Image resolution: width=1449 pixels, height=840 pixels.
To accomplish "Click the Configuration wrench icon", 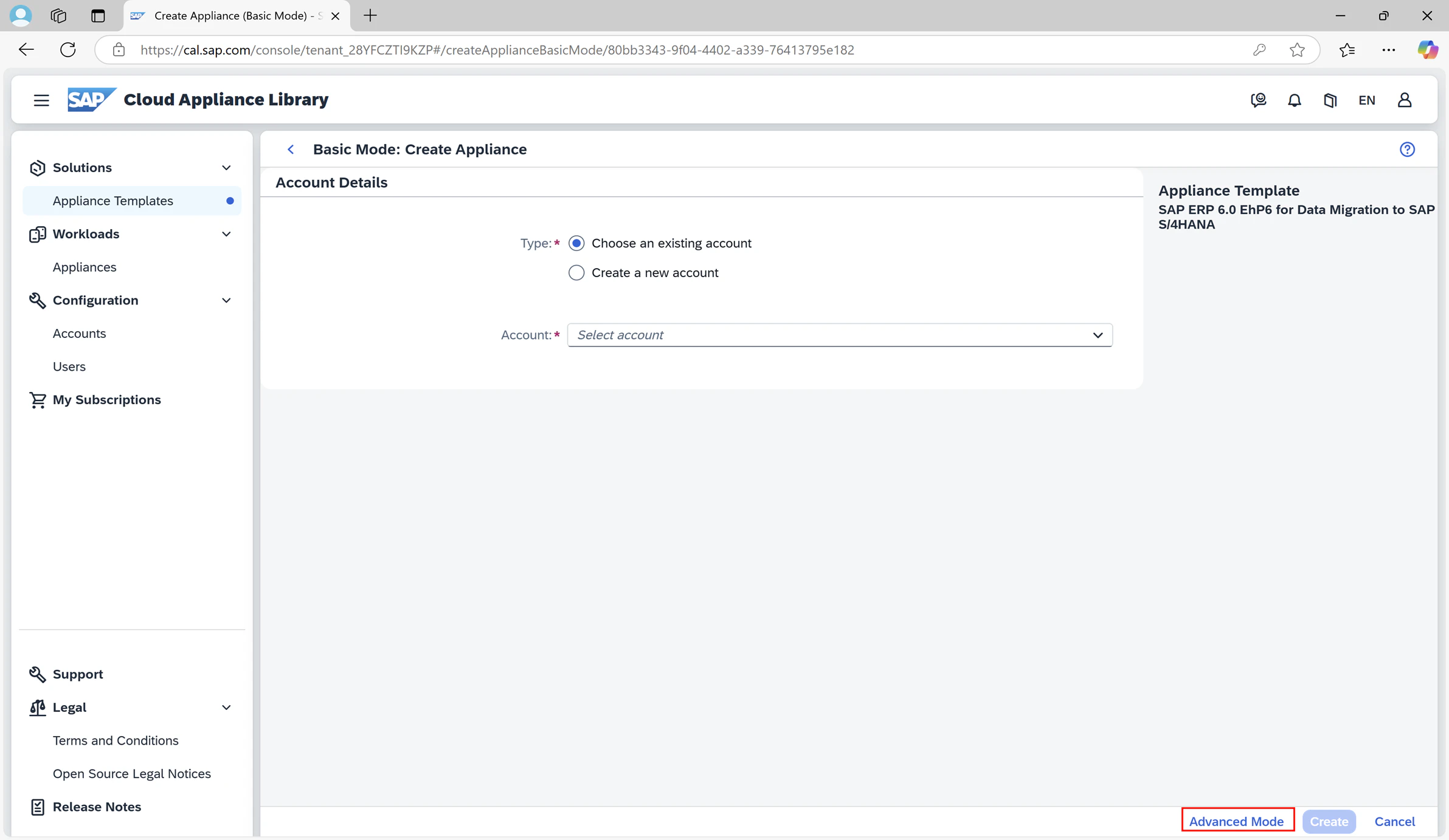I will pyautogui.click(x=38, y=300).
